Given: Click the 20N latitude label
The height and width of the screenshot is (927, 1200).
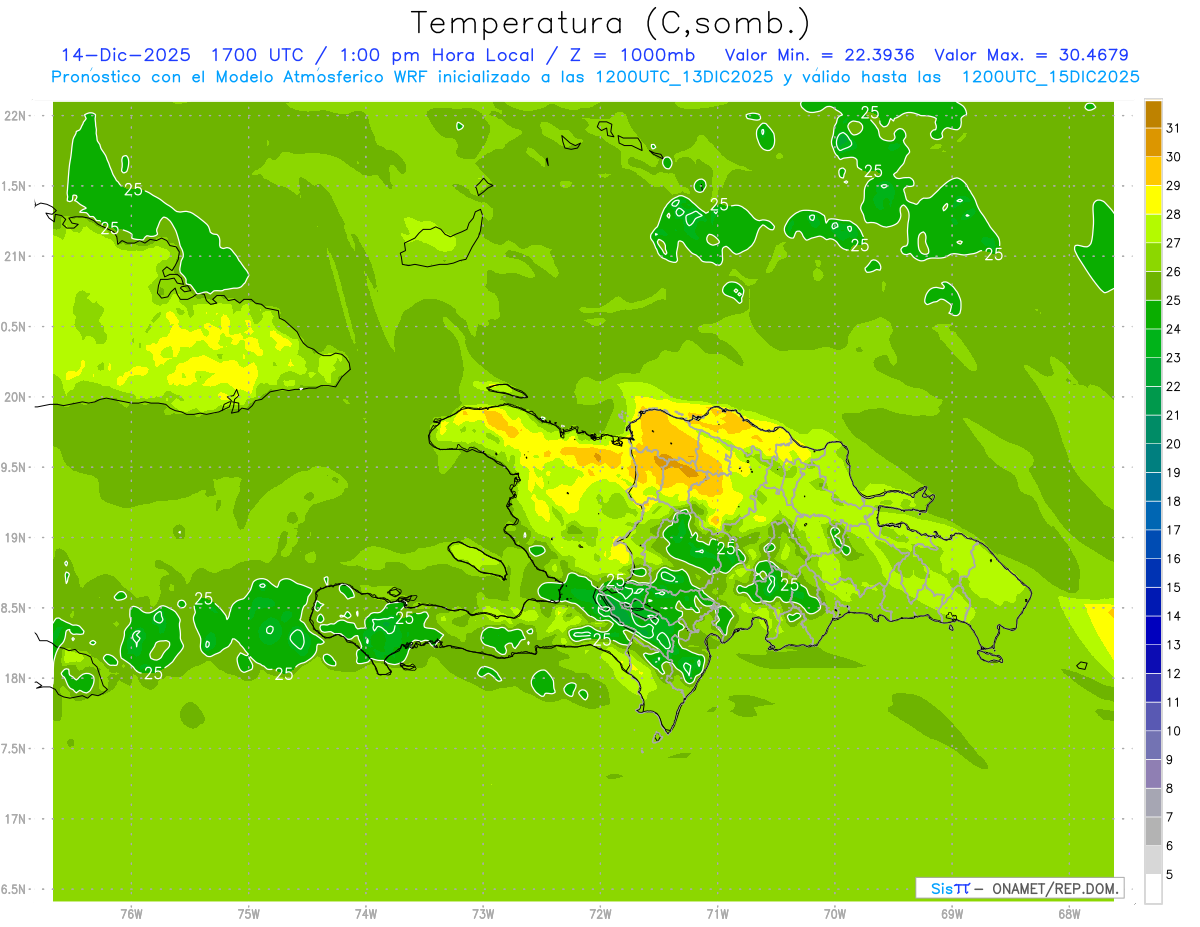Looking at the screenshot, I should pyautogui.click(x=15, y=397).
